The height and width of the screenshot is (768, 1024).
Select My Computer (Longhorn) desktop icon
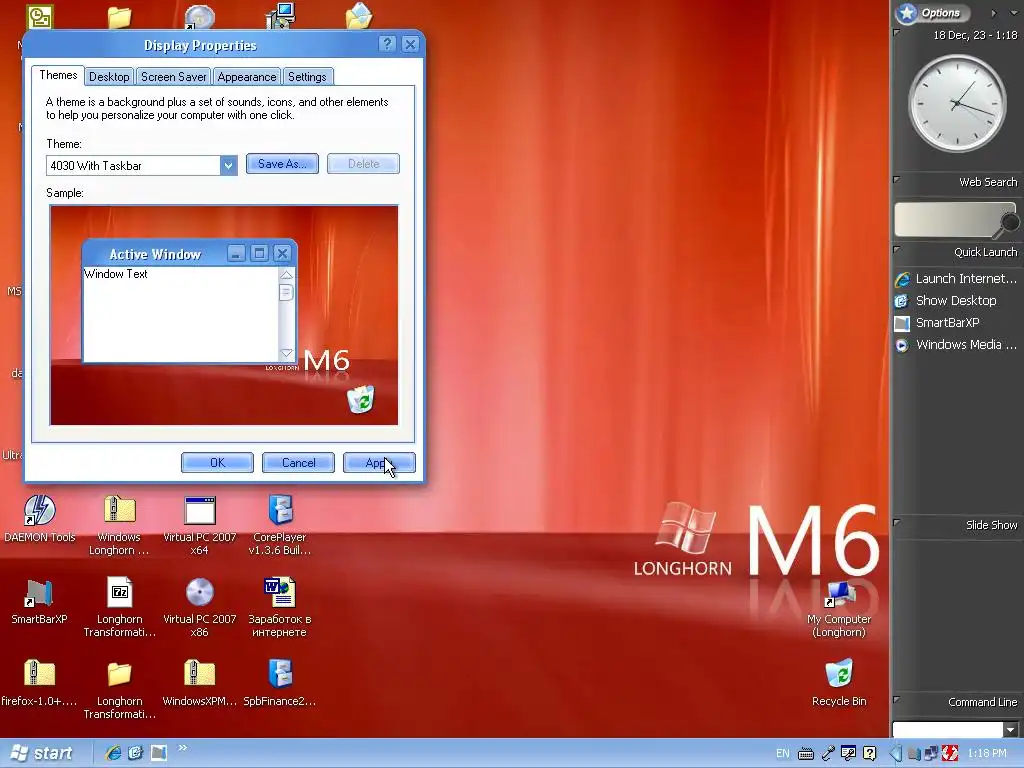pyautogui.click(x=839, y=609)
